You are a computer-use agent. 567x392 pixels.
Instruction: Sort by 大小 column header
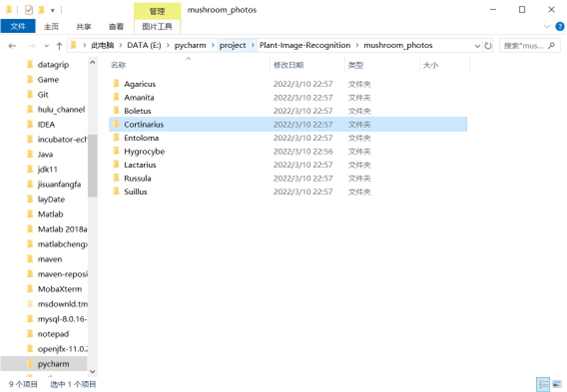431,65
